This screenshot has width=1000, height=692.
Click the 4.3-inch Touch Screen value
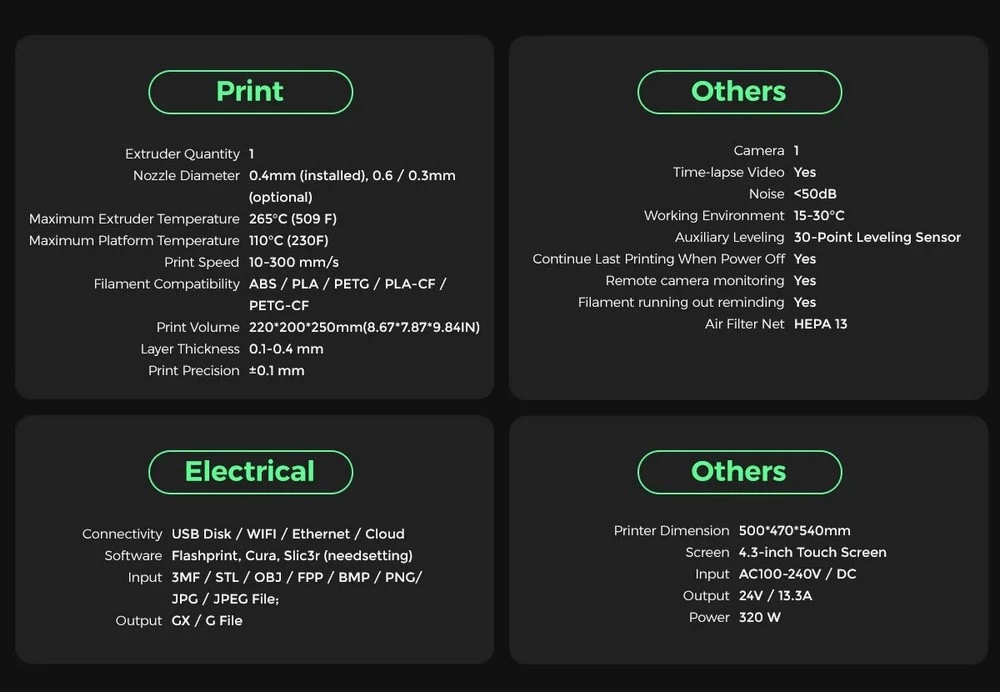pos(812,553)
